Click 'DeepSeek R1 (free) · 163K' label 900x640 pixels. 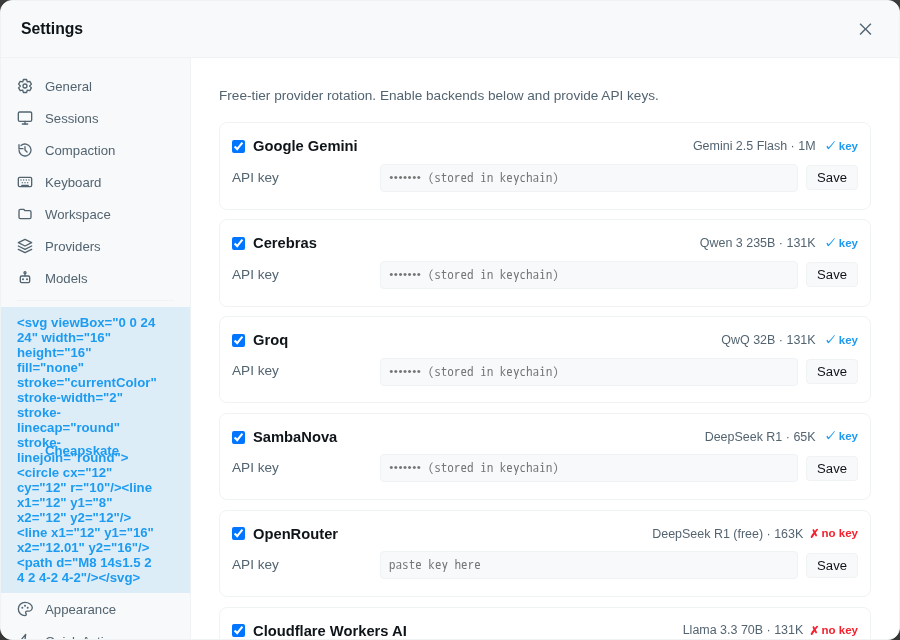tap(727, 534)
